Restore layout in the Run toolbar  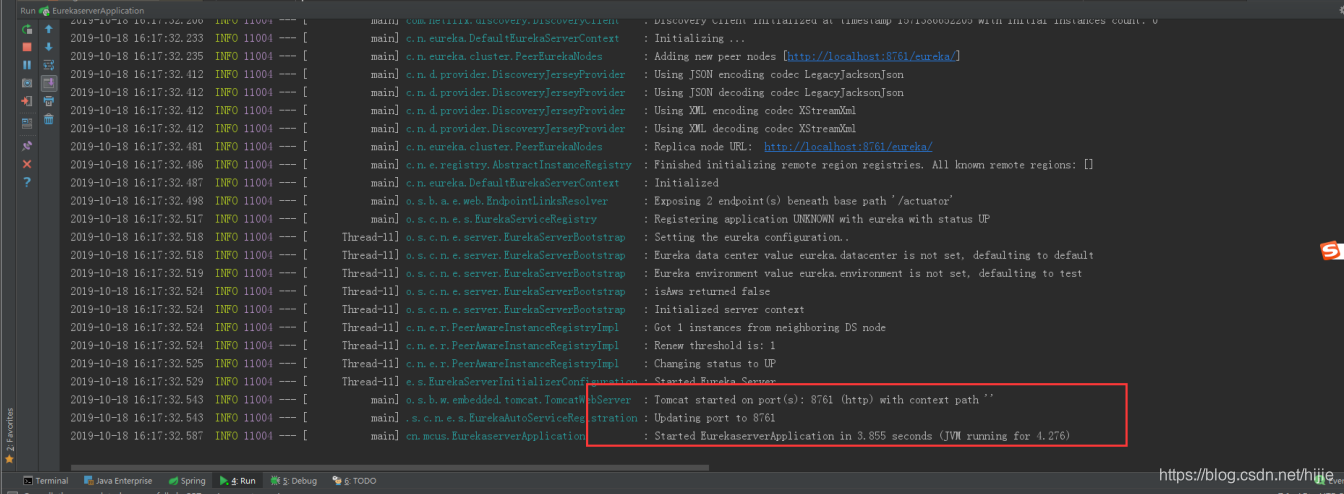coord(27,122)
